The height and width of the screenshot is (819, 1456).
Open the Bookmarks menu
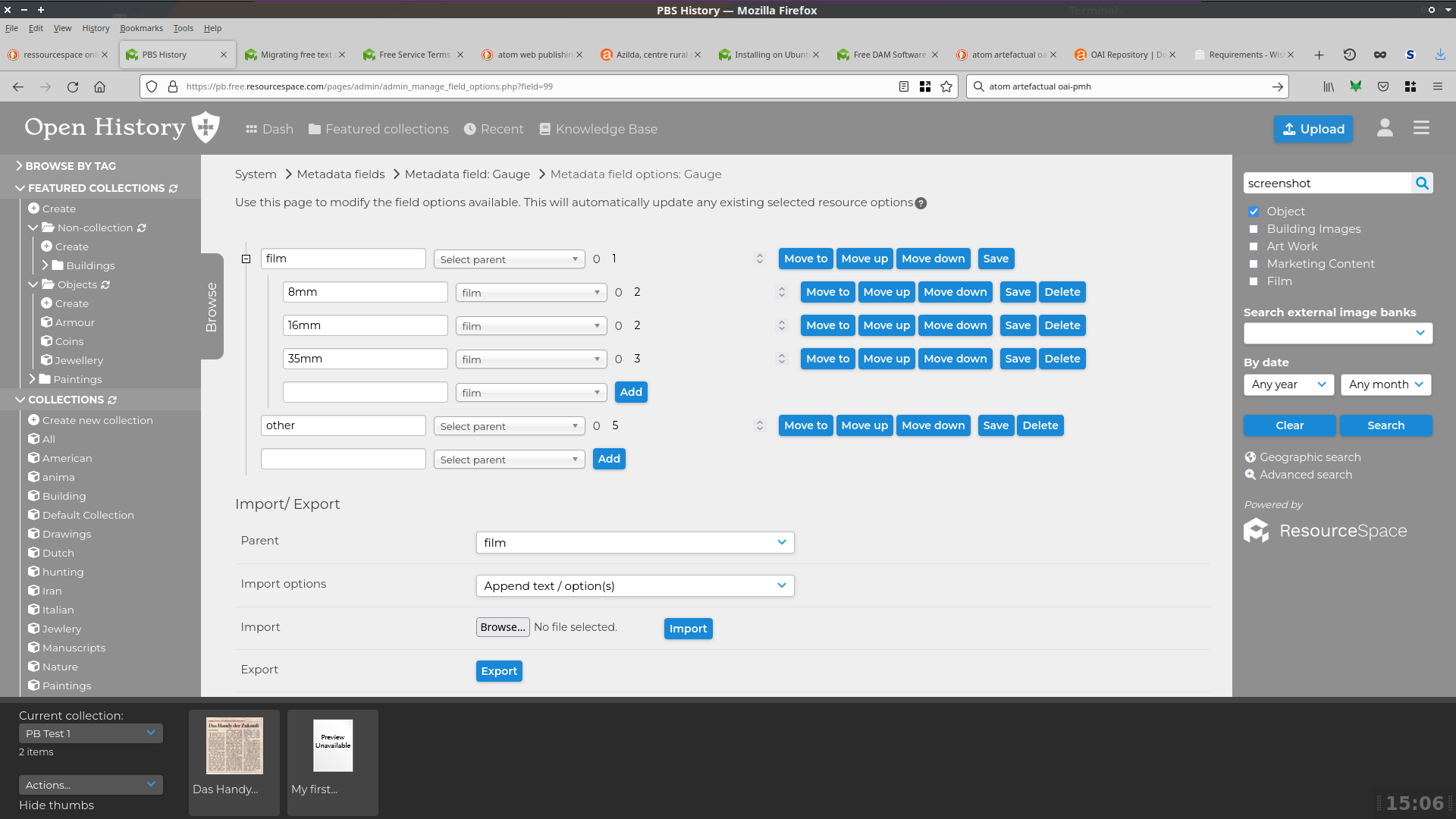[141, 28]
